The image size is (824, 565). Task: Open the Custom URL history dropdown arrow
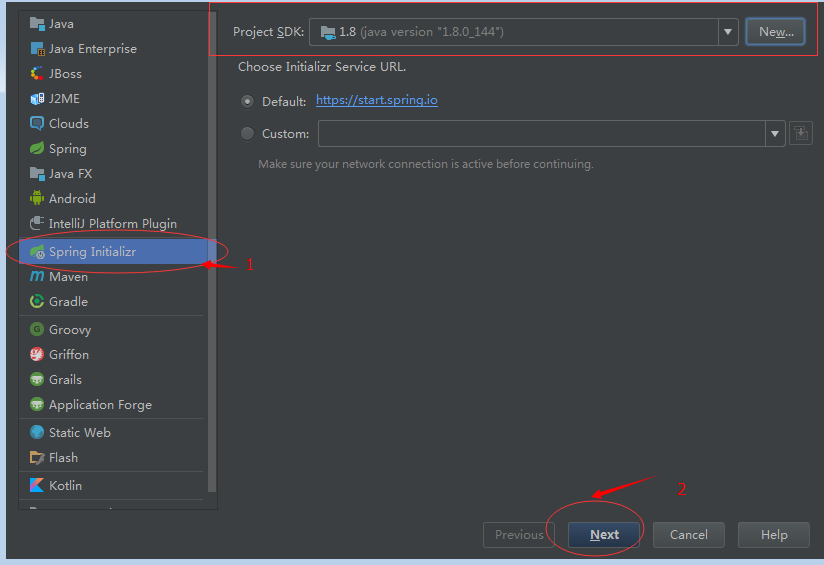tap(775, 133)
